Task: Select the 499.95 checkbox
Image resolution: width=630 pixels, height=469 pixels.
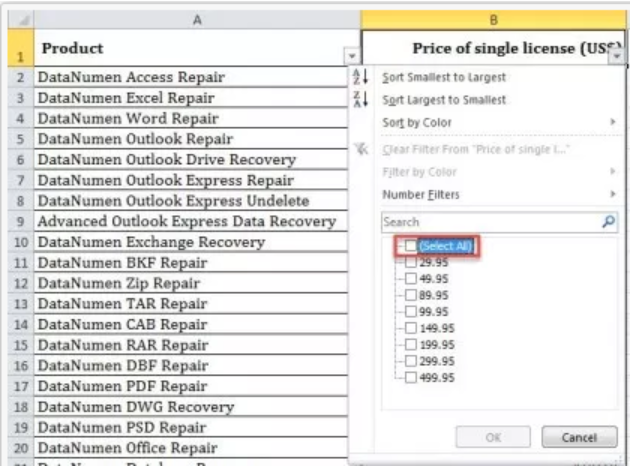Action: tap(411, 377)
